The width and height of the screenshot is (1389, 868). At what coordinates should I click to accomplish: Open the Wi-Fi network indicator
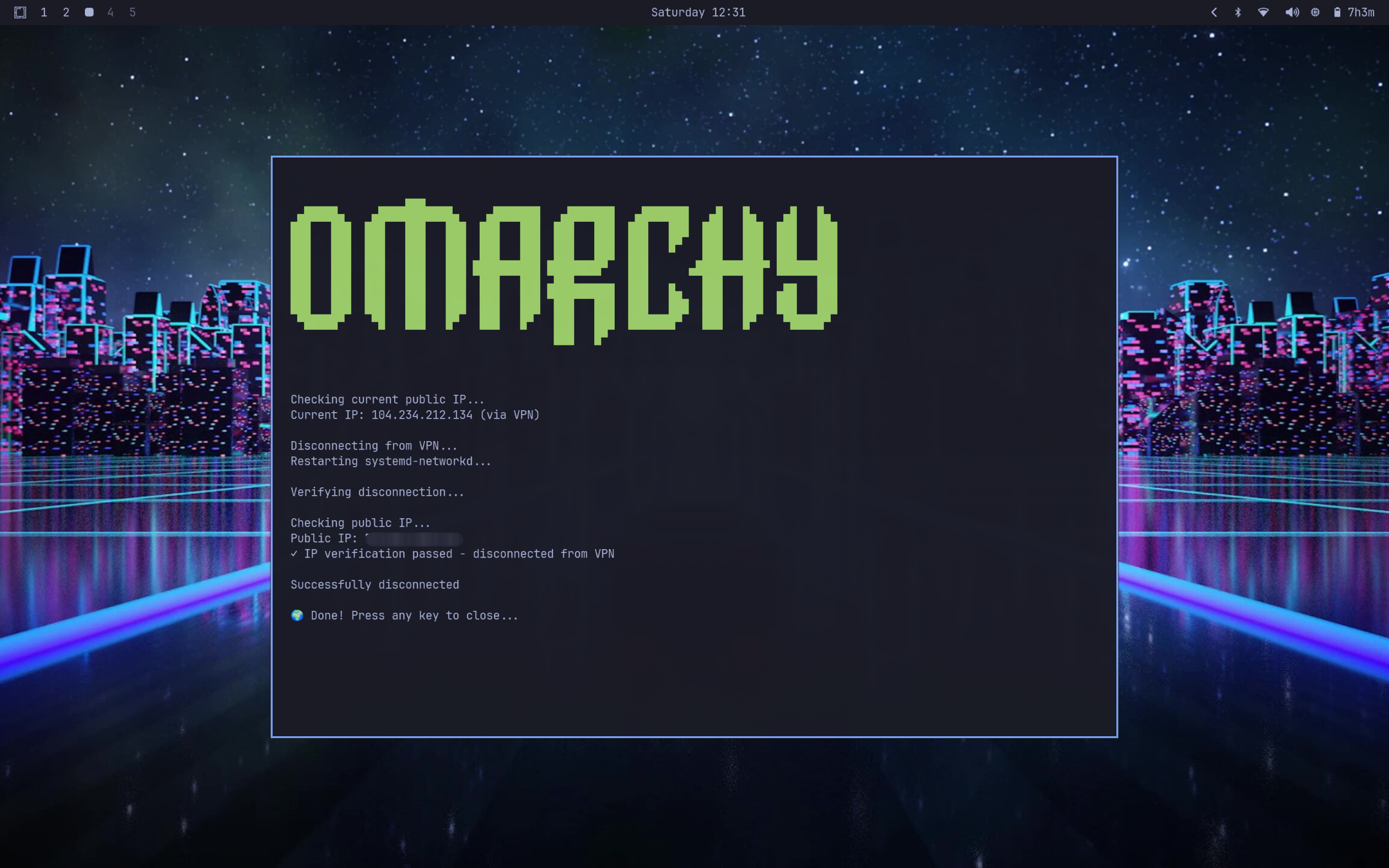(1263, 12)
